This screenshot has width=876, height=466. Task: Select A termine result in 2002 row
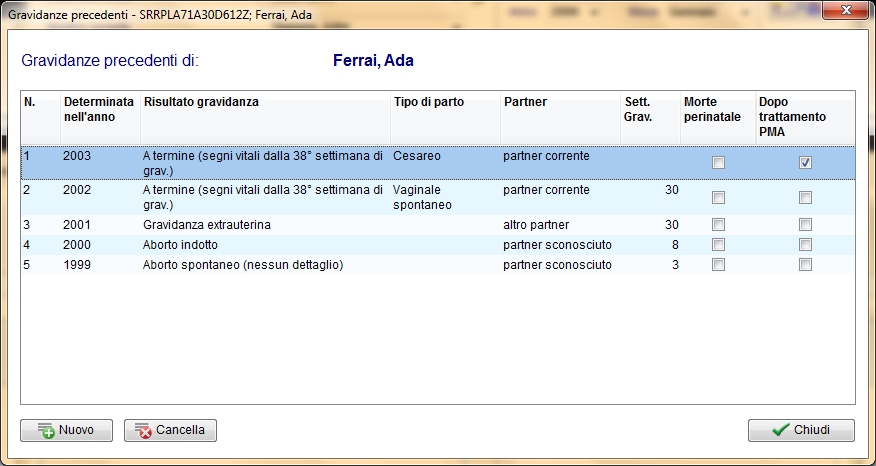pyautogui.click(x=265, y=197)
